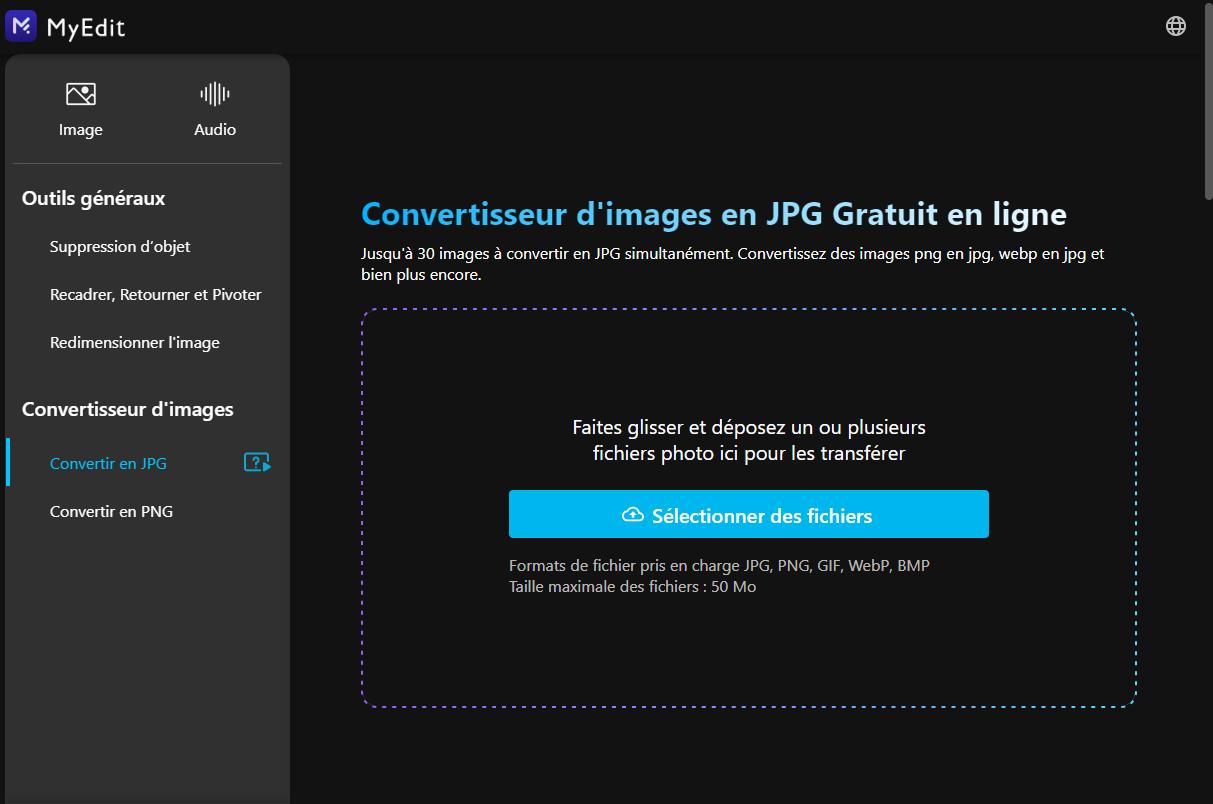The height and width of the screenshot is (804, 1213).
Task: Click the Convertisseur d'images en JPG title
Action: 714,214
